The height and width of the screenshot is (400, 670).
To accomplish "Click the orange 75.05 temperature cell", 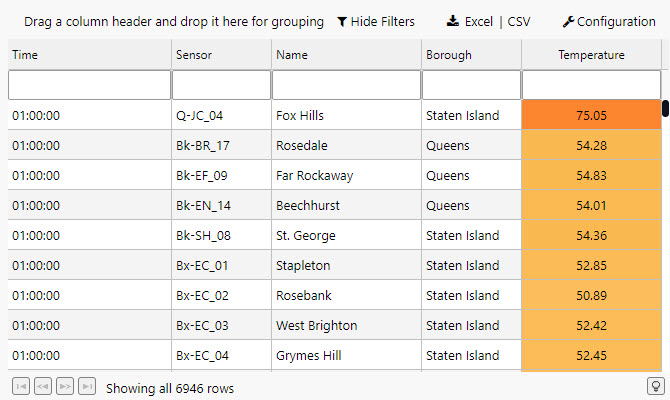I will tap(591, 115).
